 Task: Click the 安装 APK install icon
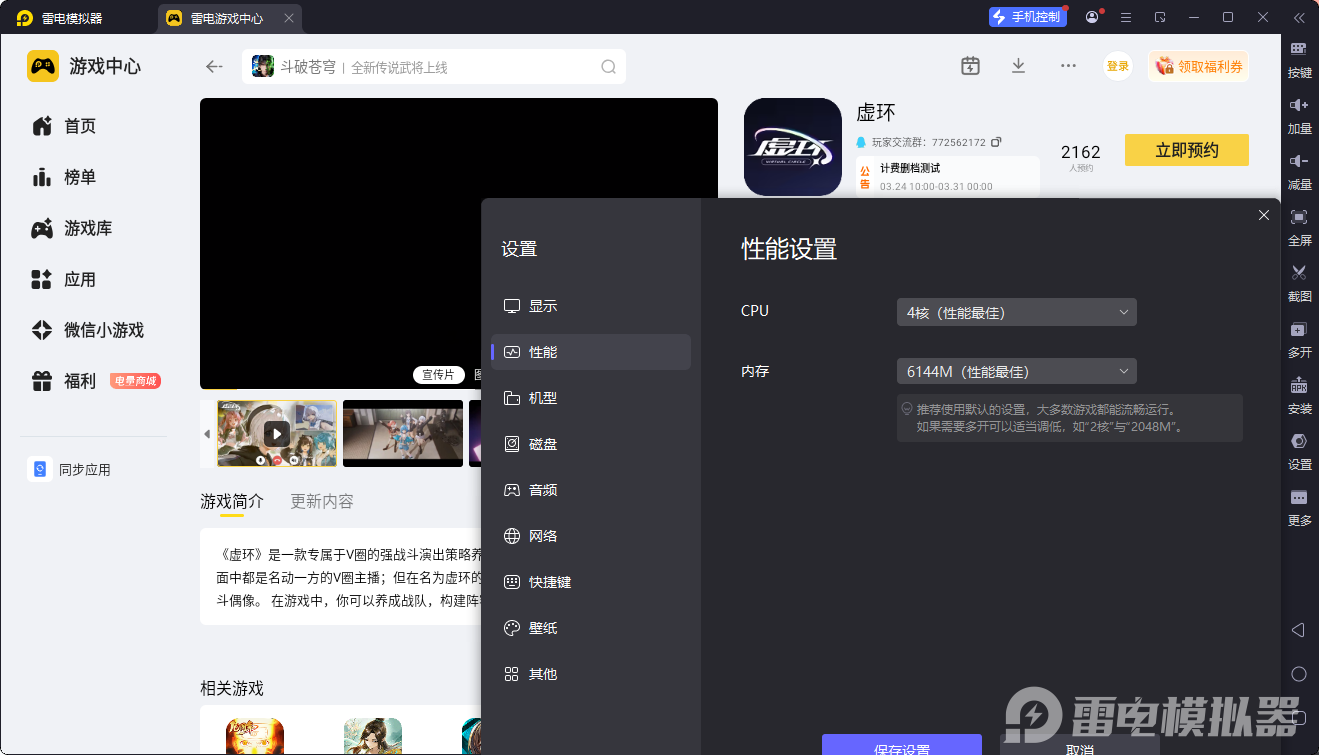pyautogui.click(x=1299, y=386)
